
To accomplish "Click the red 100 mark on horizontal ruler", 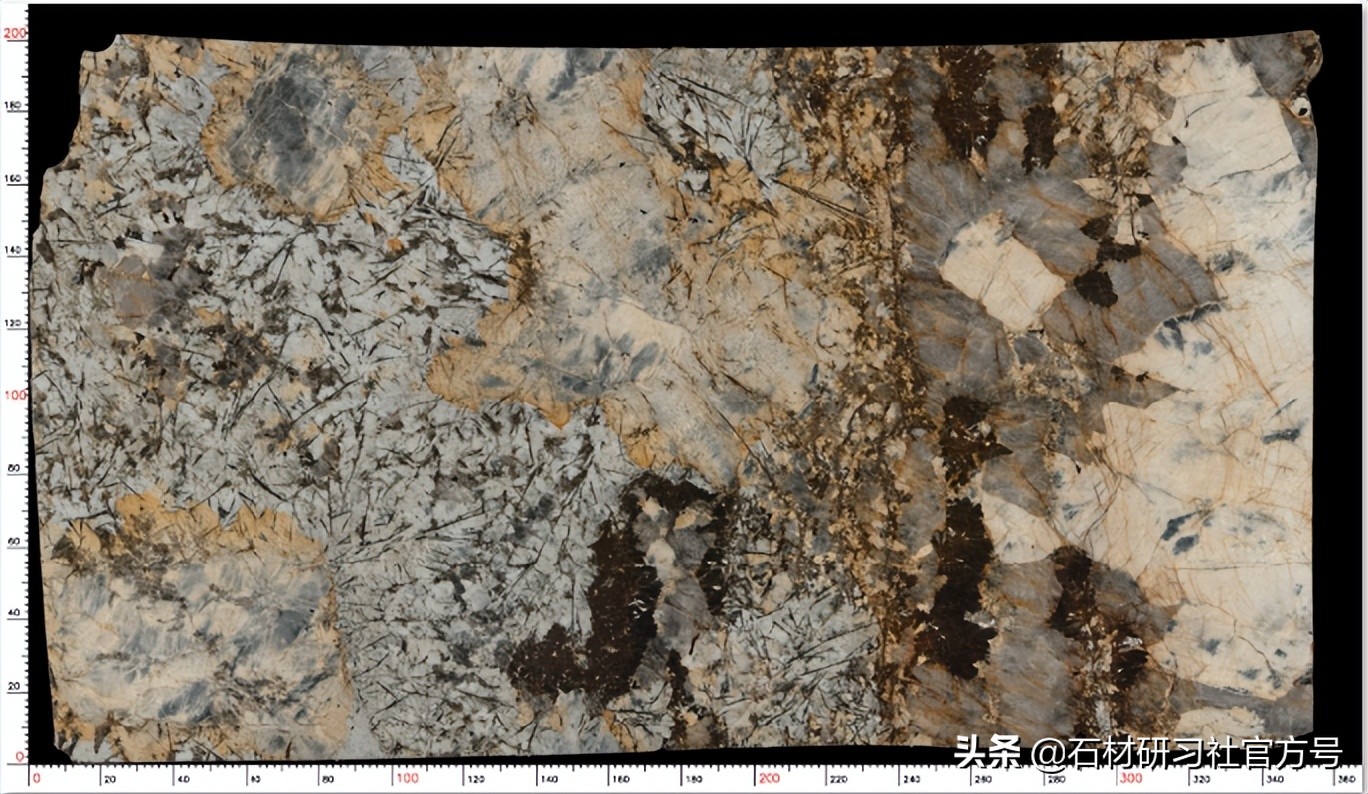I will (406, 778).
